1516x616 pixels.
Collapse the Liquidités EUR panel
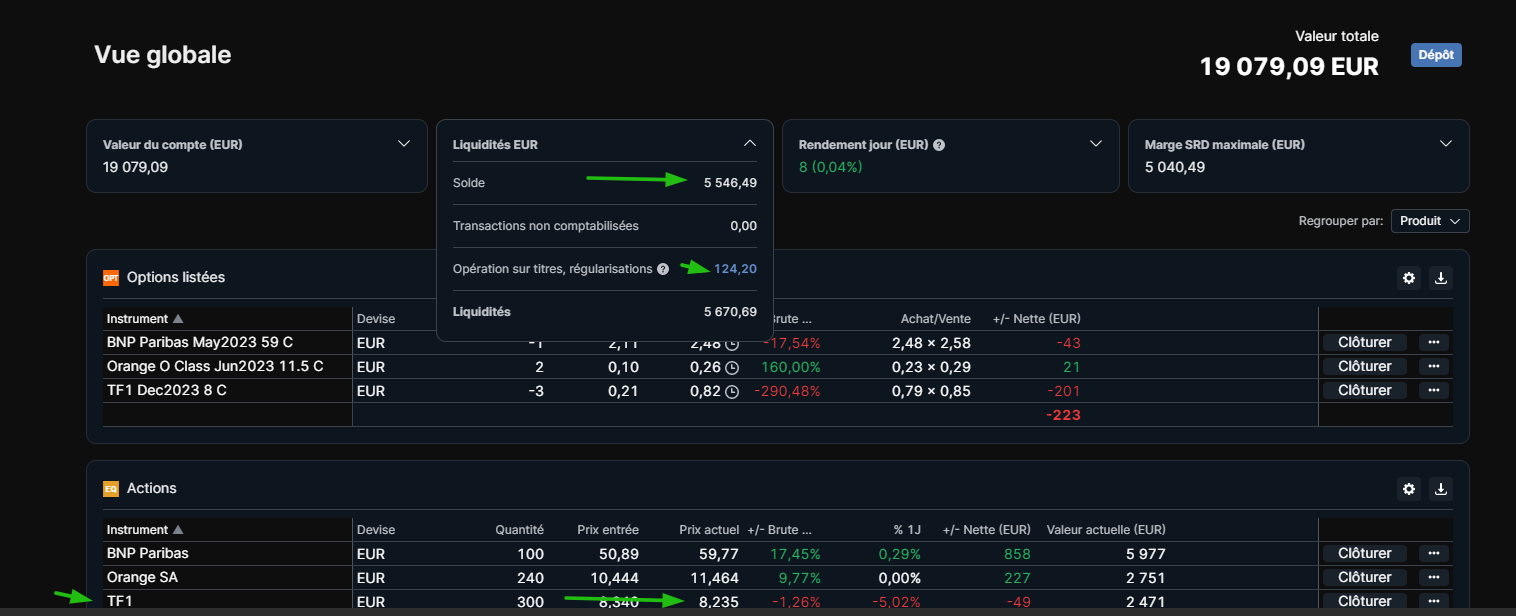749,144
